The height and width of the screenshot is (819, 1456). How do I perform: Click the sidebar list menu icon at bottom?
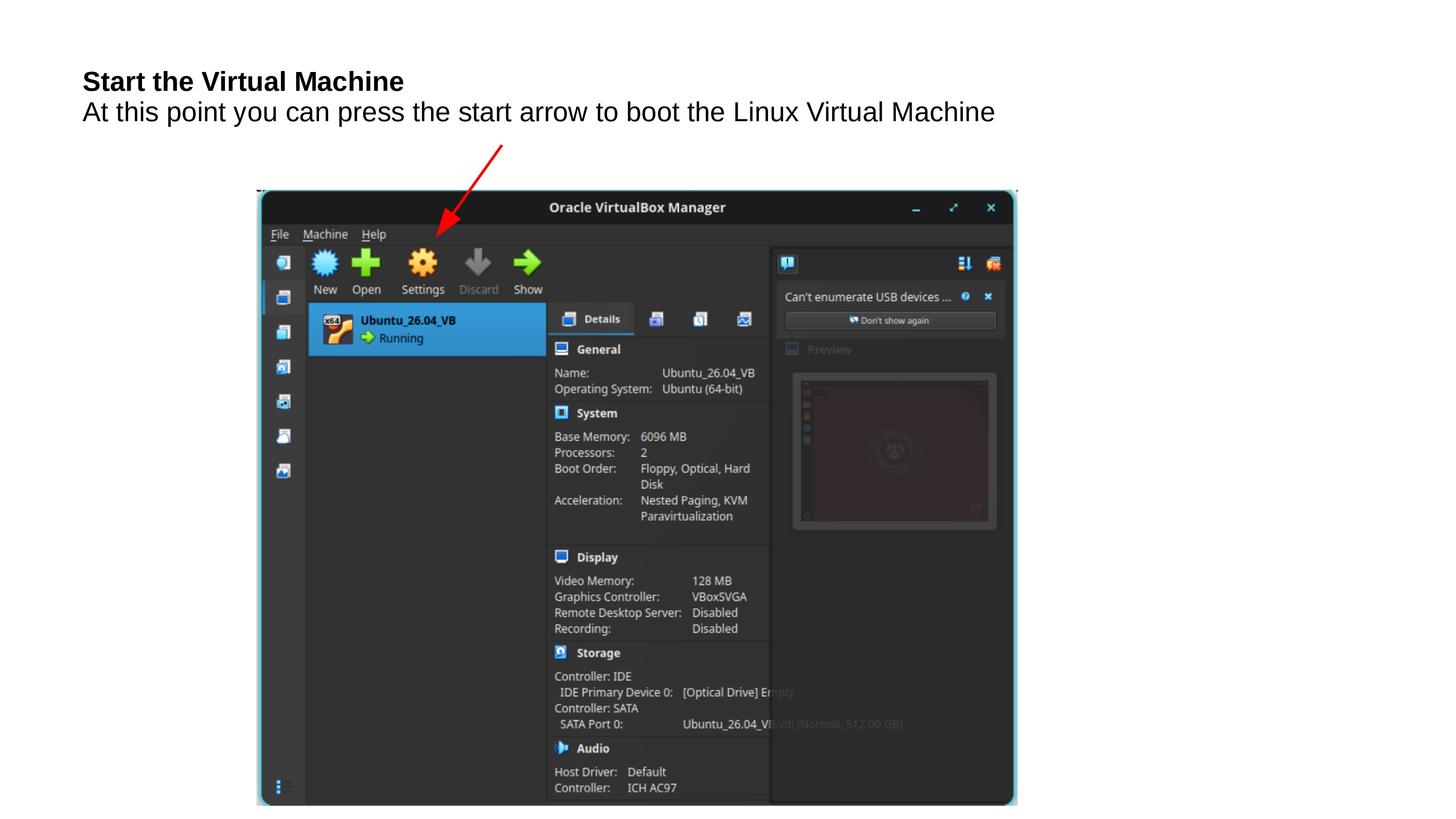coord(283,786)
